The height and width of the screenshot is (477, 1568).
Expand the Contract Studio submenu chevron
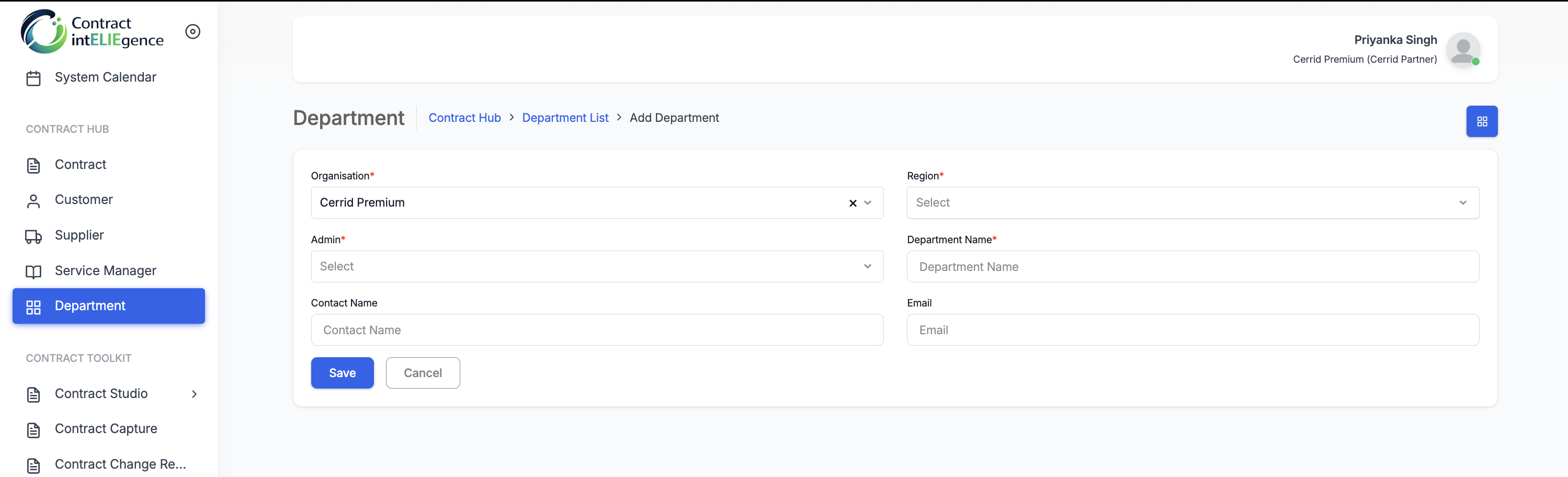[x=194, y=394]
